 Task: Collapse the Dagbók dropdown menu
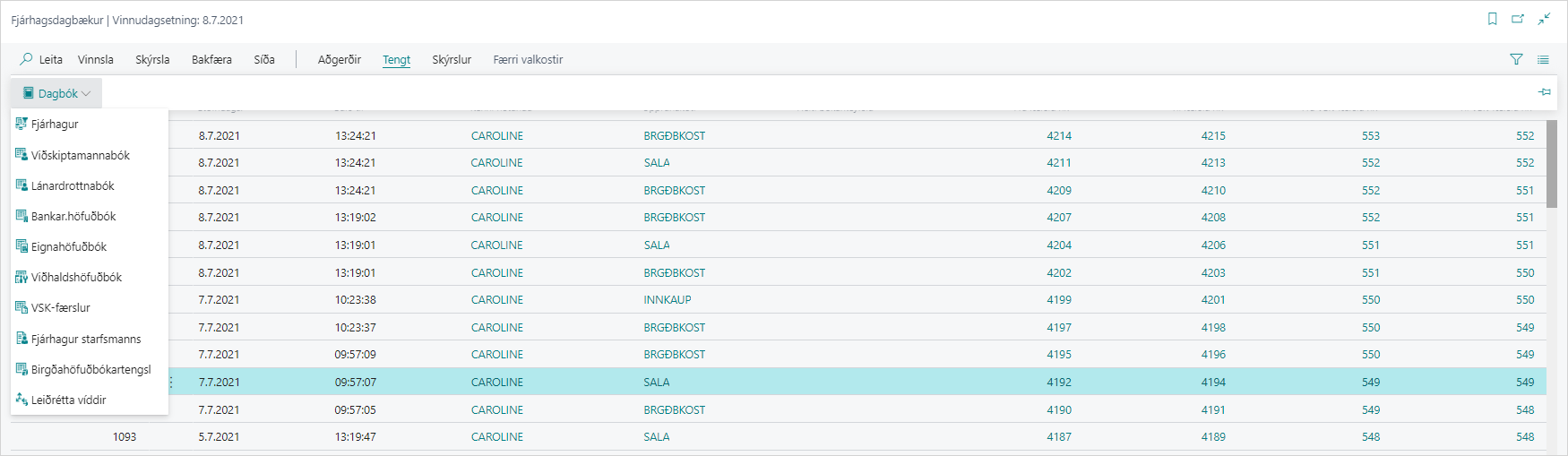pos(56,93)
